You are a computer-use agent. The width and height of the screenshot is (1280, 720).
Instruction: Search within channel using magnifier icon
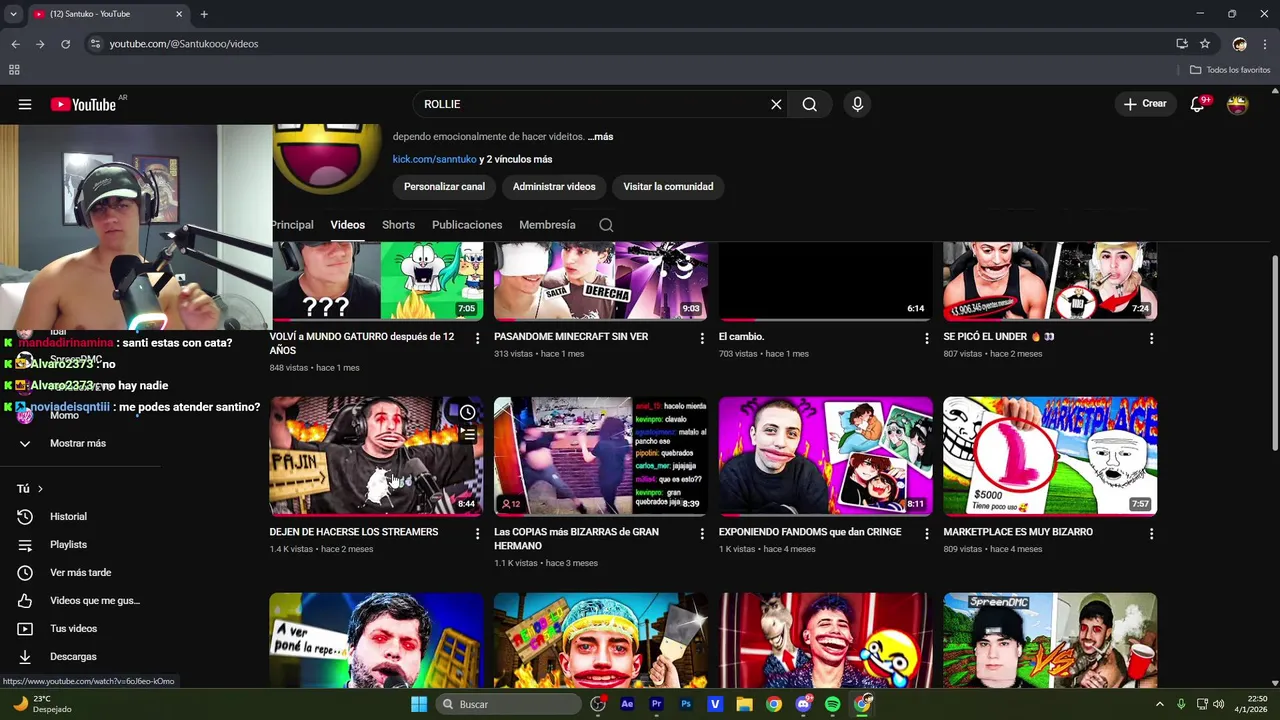[606, 225]
